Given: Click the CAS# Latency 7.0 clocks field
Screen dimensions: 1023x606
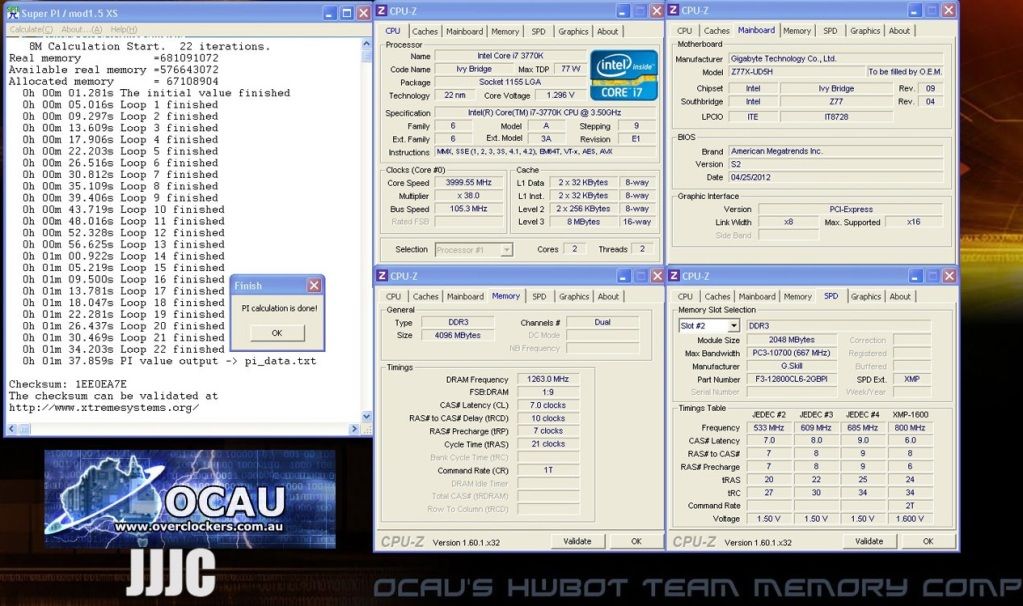Looking at the screenshot, I should click(x=548, y=405).
